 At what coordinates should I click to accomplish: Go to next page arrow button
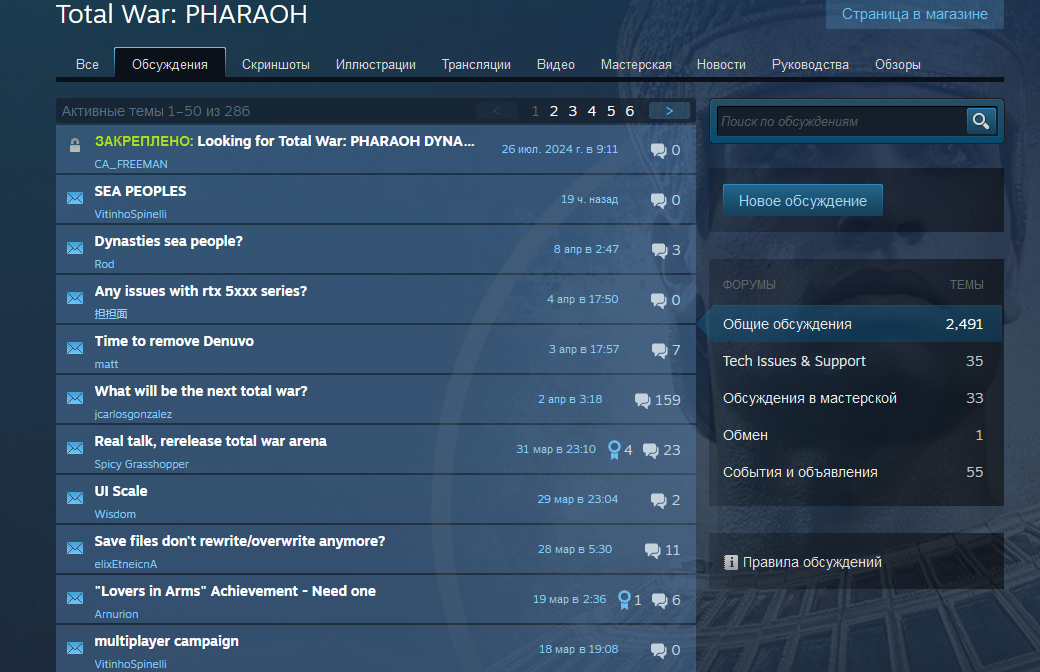click(x=669, y=111)
